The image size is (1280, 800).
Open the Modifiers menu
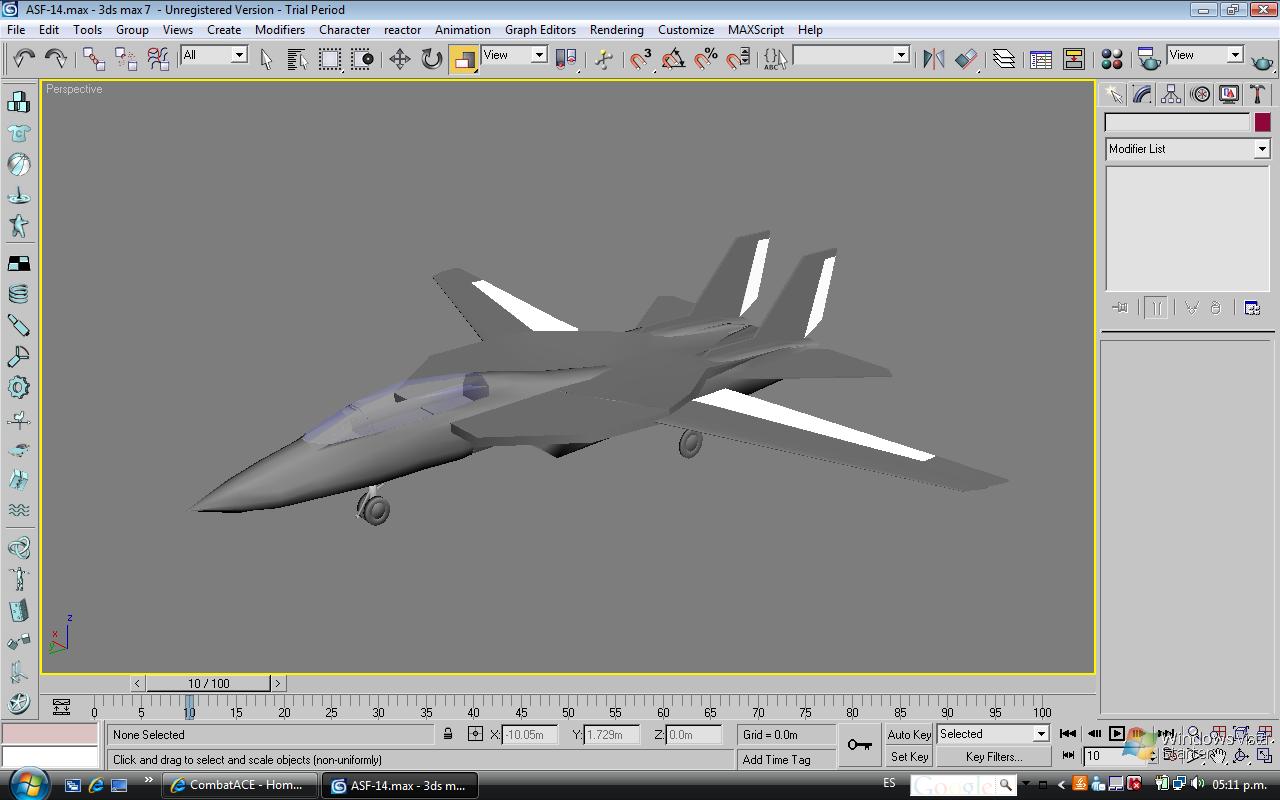(280, 29)
